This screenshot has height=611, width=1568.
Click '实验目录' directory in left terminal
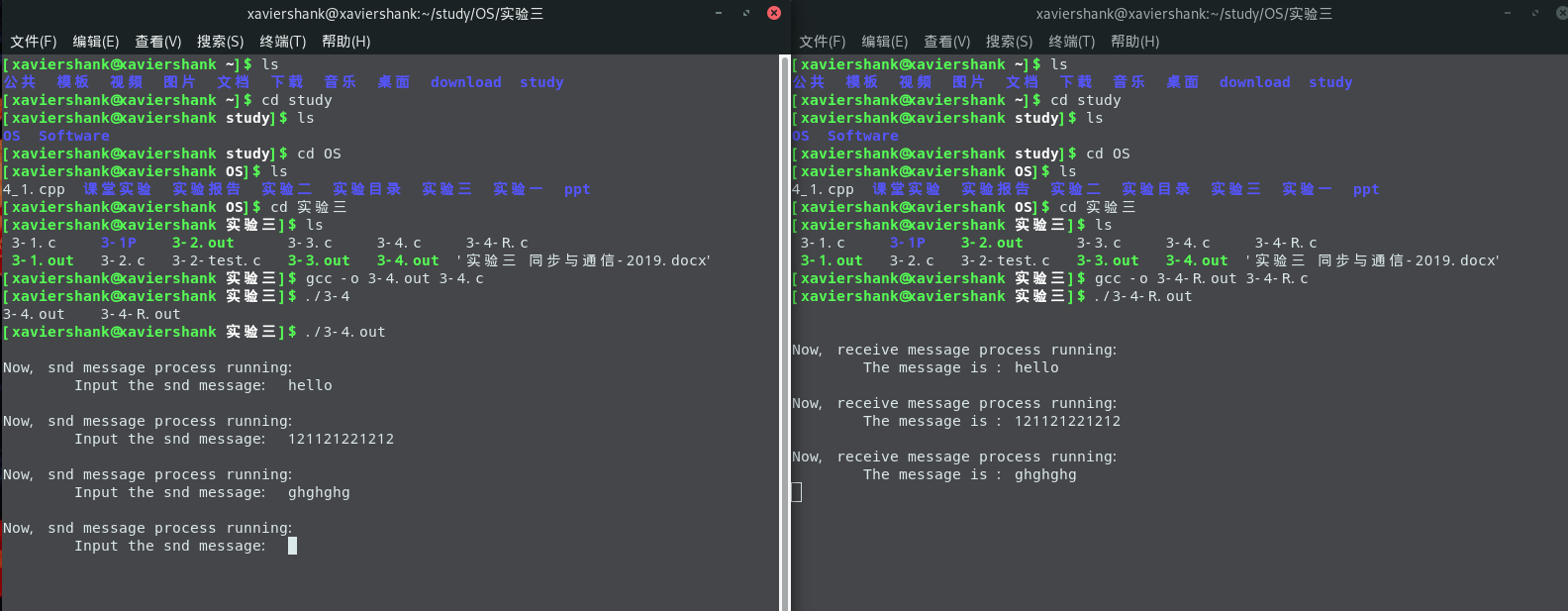click(x=367, y=189)
